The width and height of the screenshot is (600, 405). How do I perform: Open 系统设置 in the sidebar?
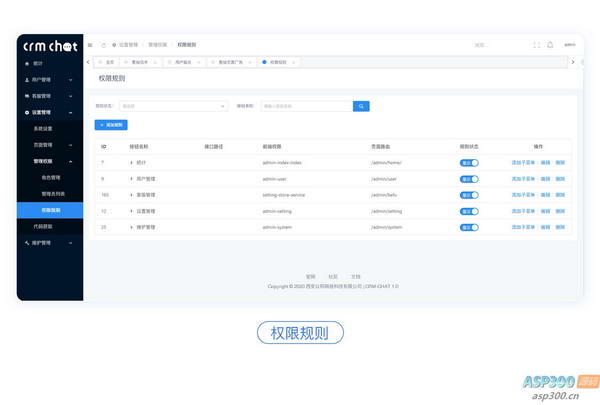[43, 129]
